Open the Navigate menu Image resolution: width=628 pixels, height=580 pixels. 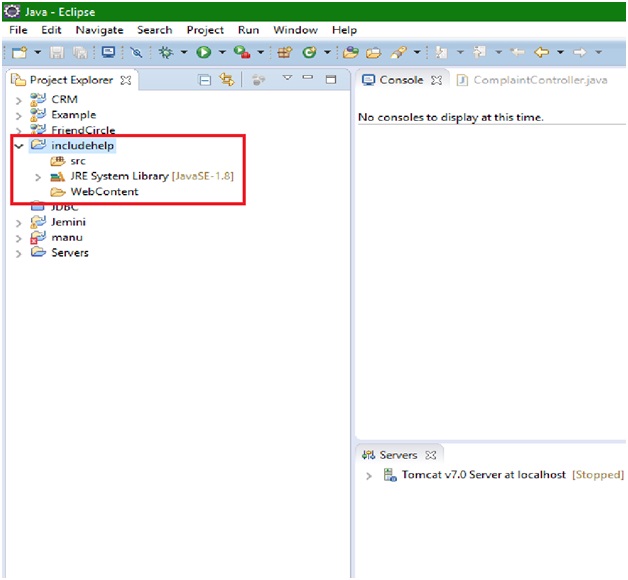[99, 30]
